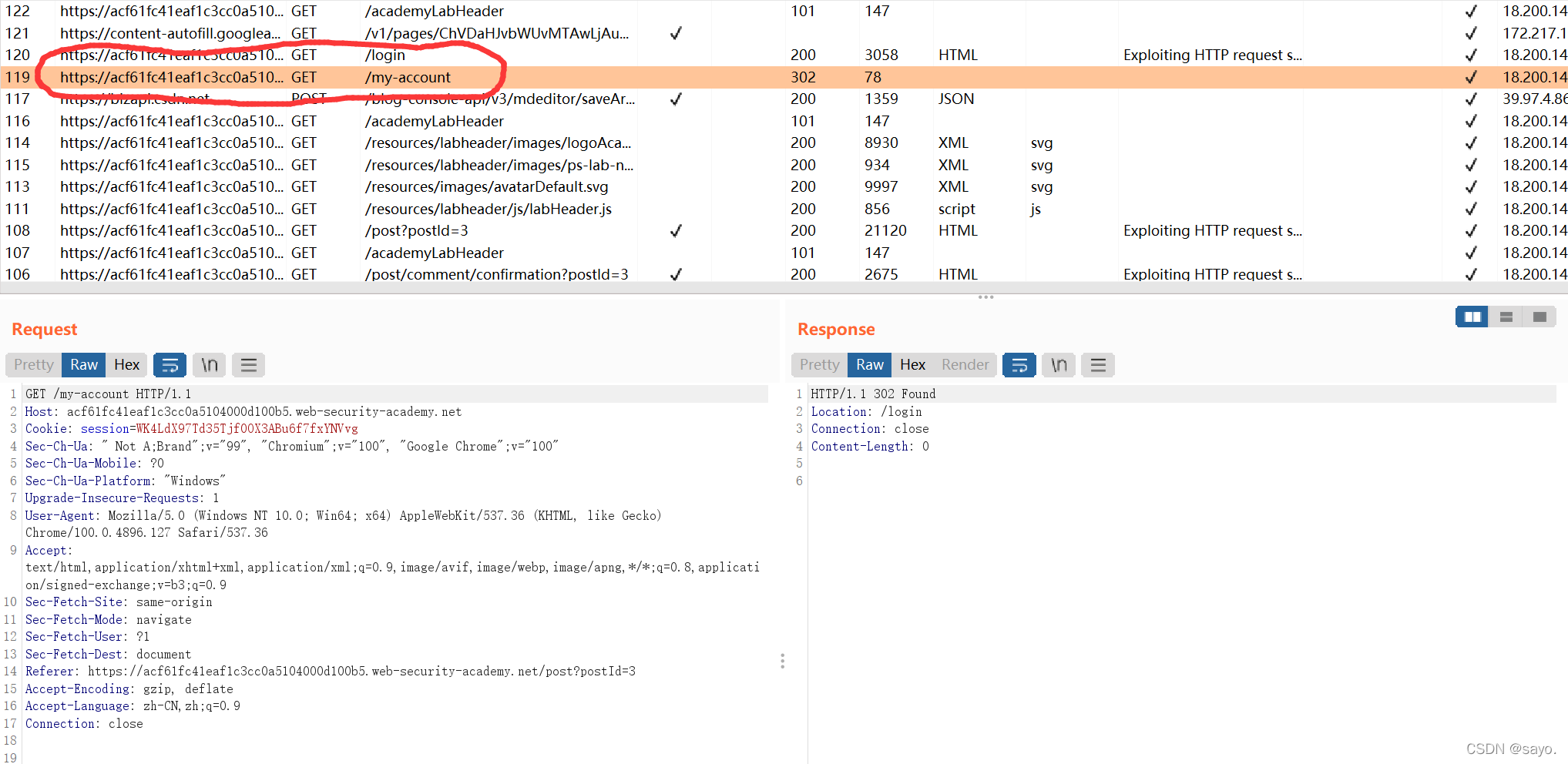Show non-printable characters in Response panel

coord(1059,365)
